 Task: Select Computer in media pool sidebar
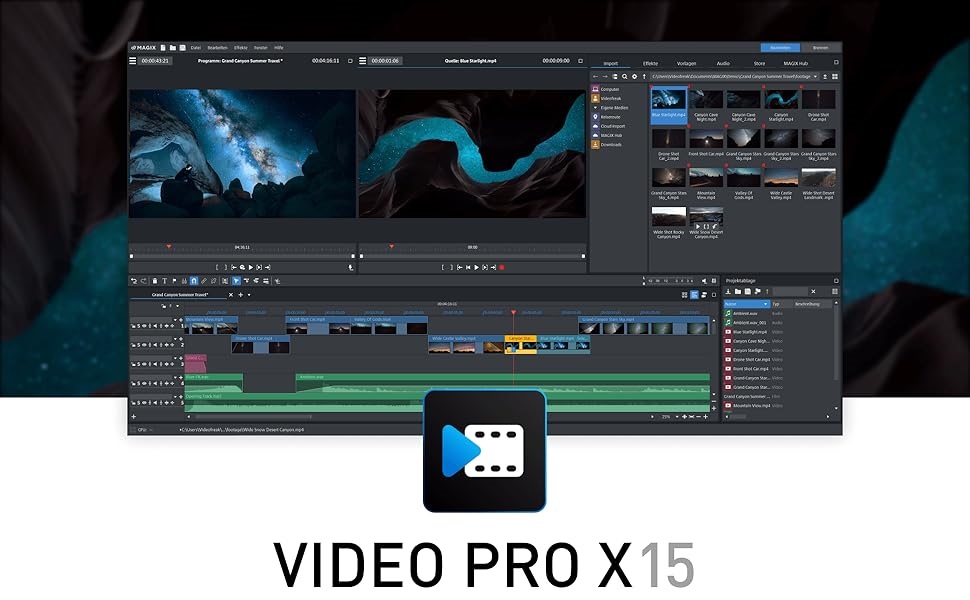pos(606,89)
